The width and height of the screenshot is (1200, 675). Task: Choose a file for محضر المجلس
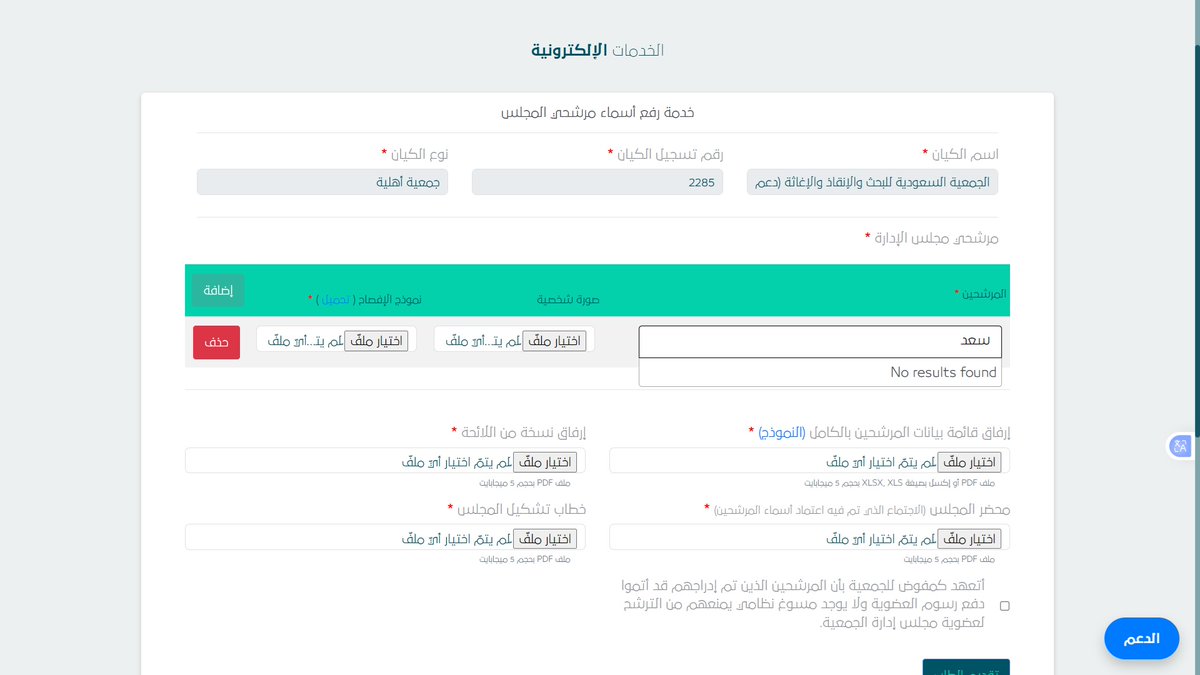968,537
